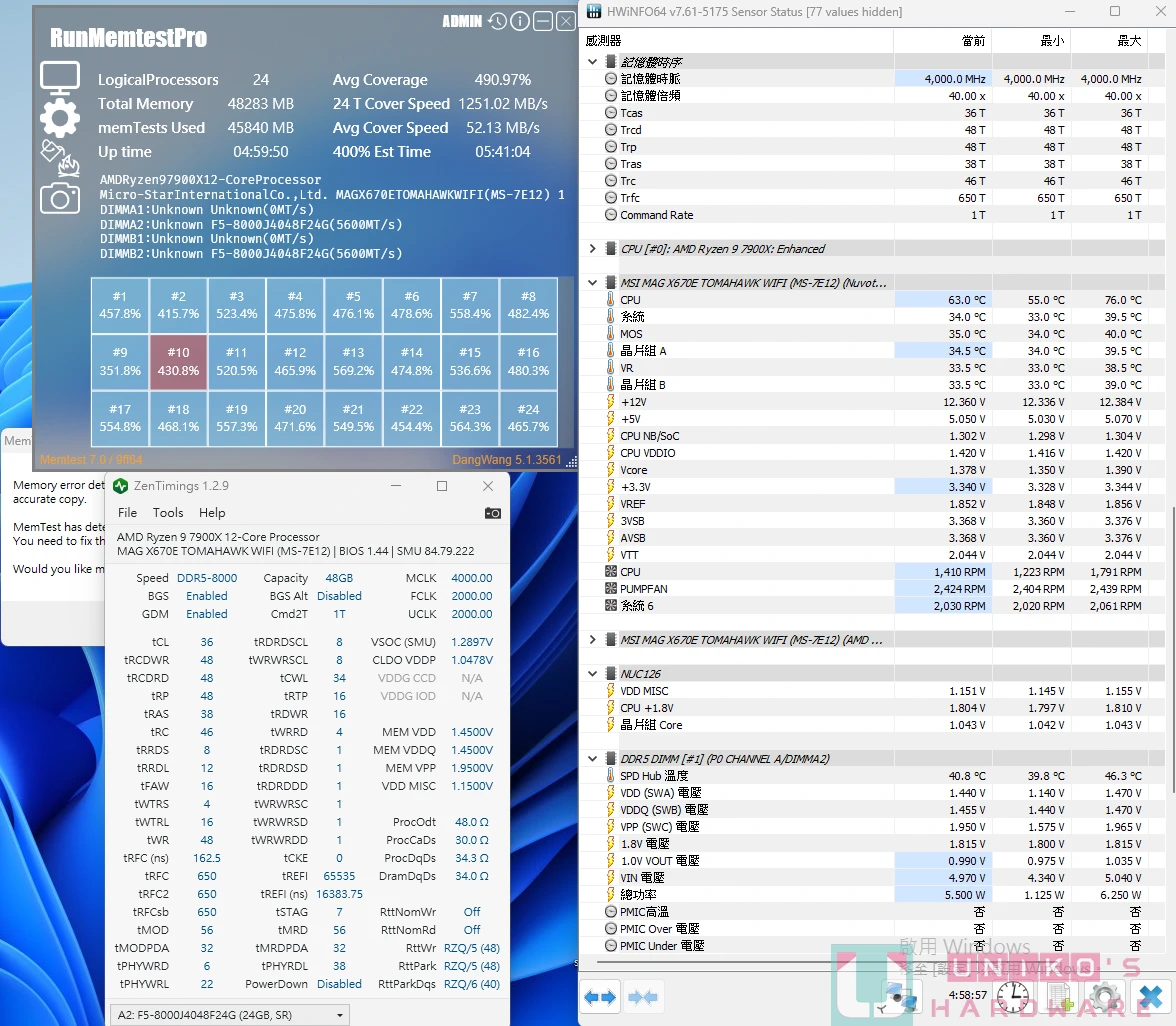
Task: Open HWiNFO sensor settings gear icon
Action: pyautogui.click(x=1105, y=997)
